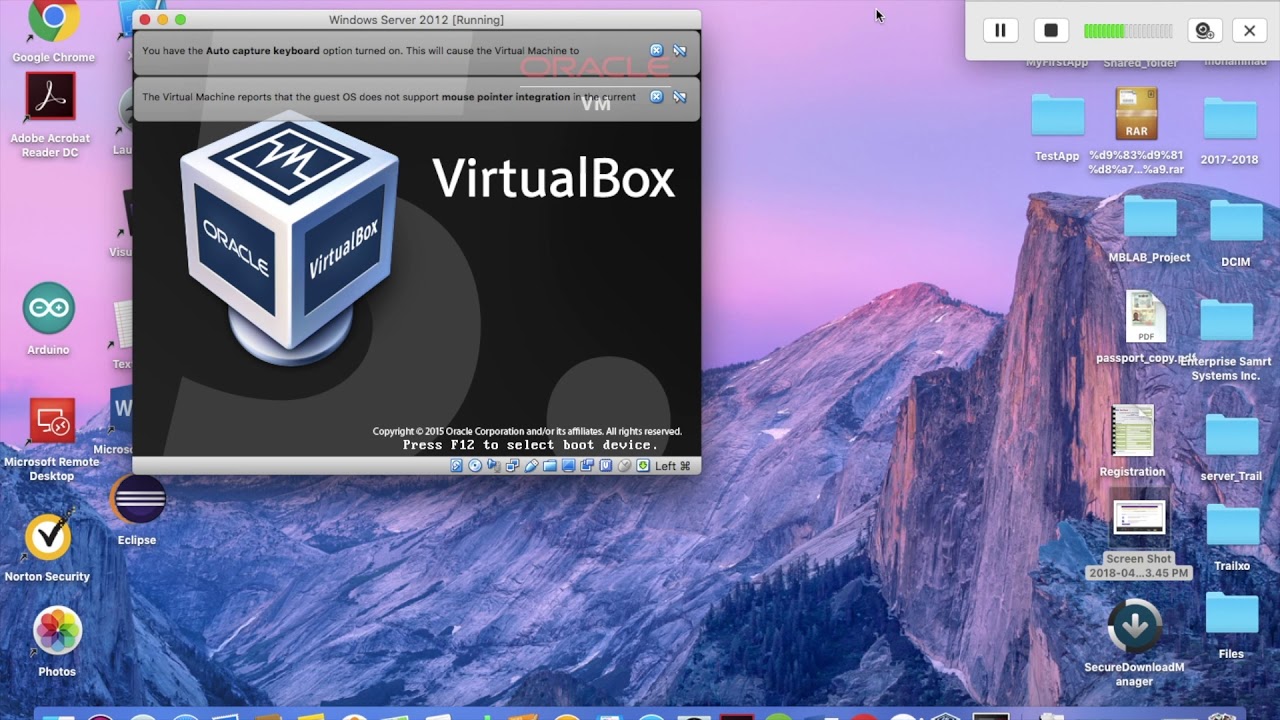The width and height of the screenshot is (1280, 720).
Task: Click the CPU virtualization chip icon in status bar
Action: 606,466
